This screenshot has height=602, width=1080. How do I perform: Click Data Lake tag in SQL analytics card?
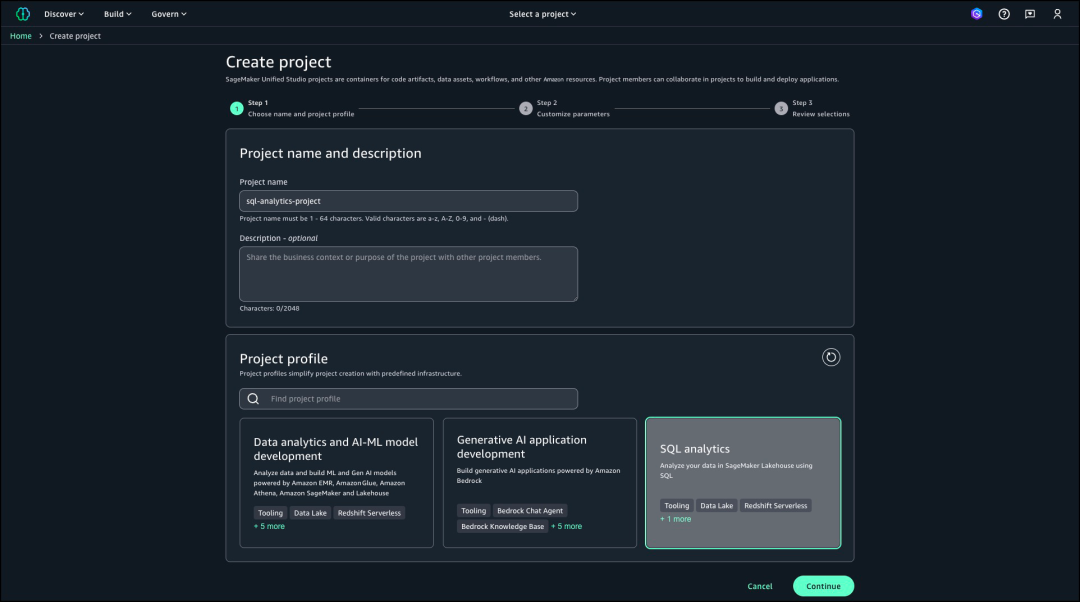[716, 506]
